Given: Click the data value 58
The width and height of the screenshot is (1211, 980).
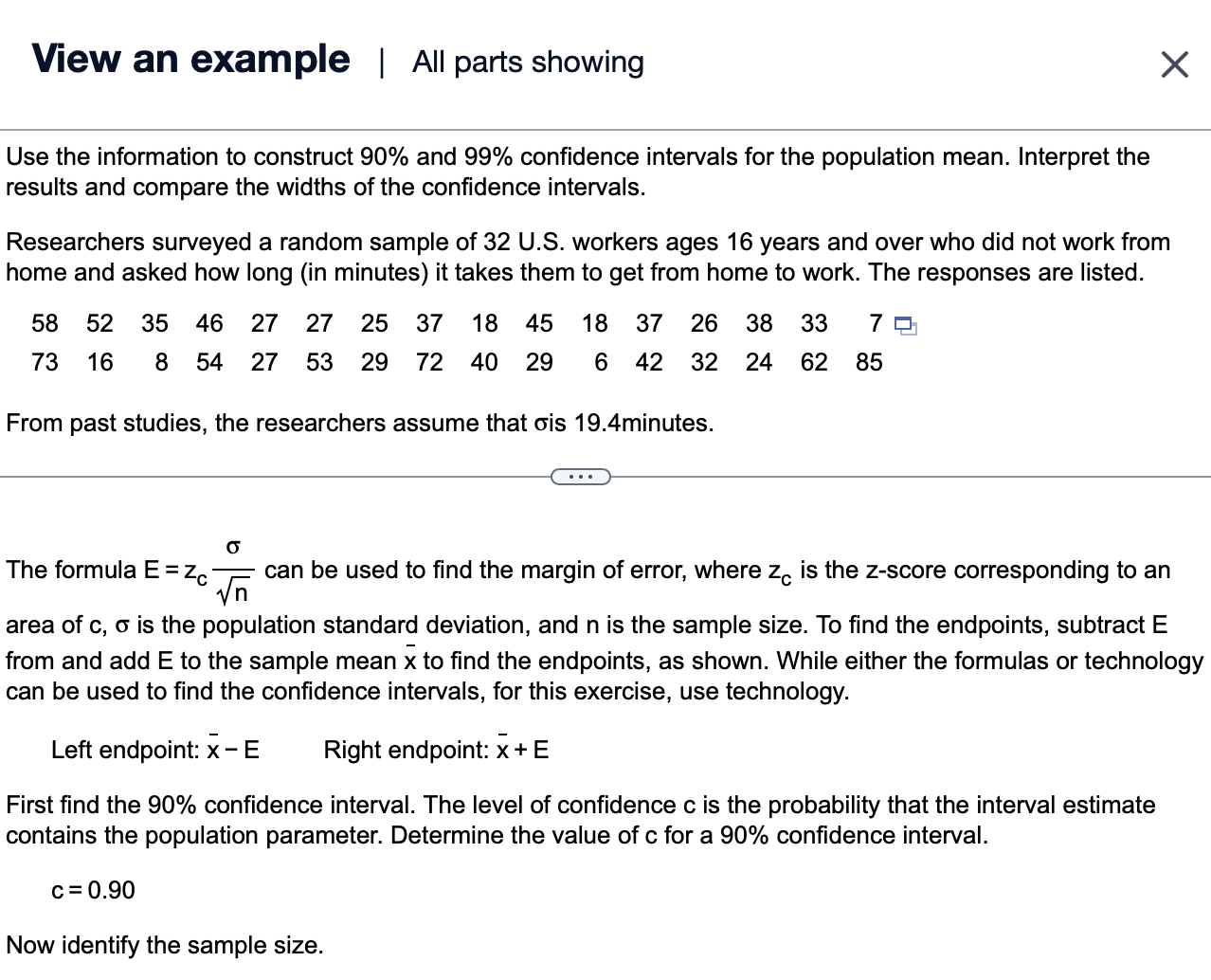Looking at the screenshot, I should click(44, 323).
